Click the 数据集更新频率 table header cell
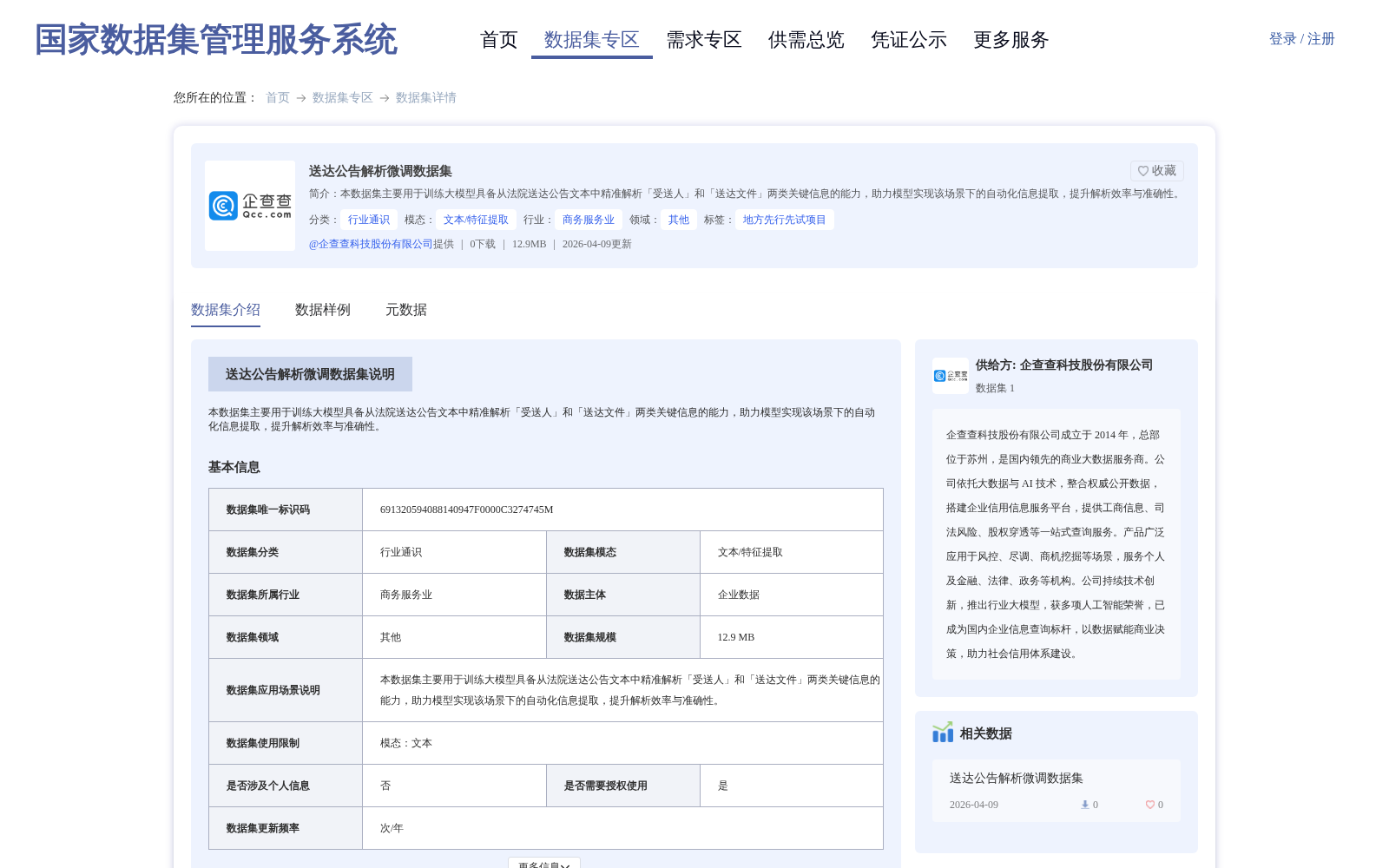The image size is (1389, 868). click(x=286, y=828)
